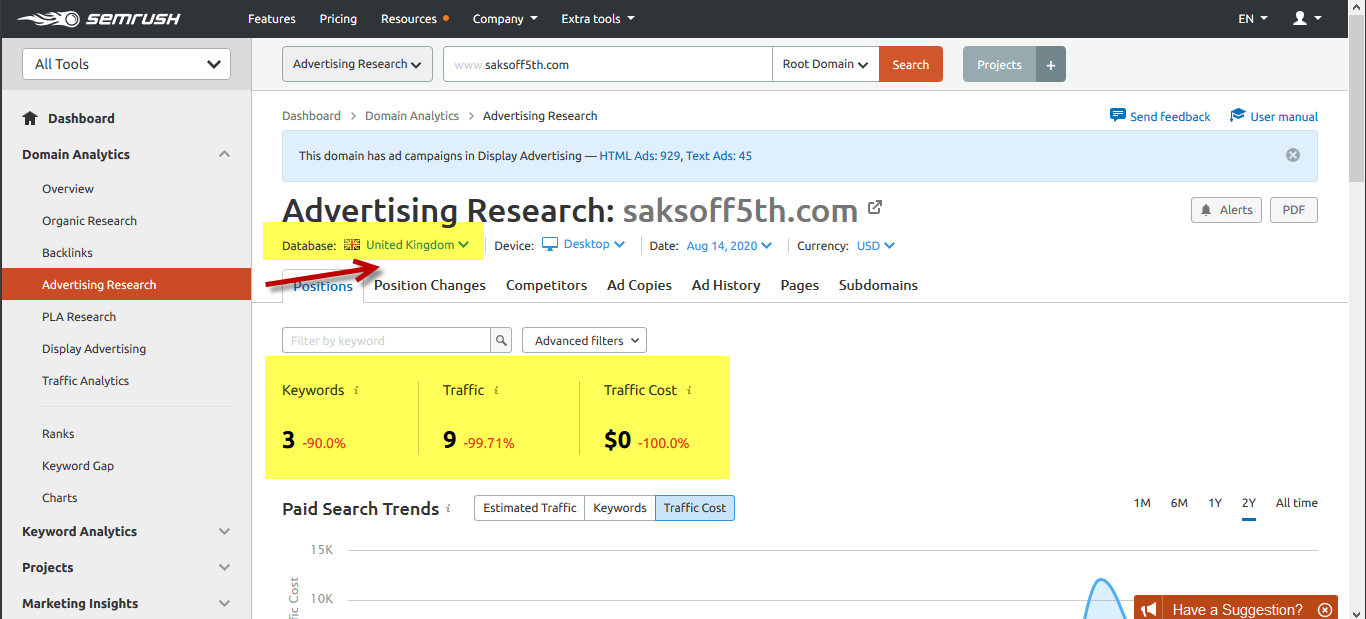Switch to the Ad Copies tab
This screenshot has width=1366, height=619.
pos(639,285)
